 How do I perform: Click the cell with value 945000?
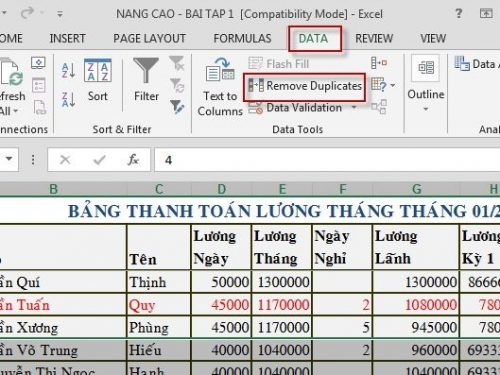click(416, 327)
